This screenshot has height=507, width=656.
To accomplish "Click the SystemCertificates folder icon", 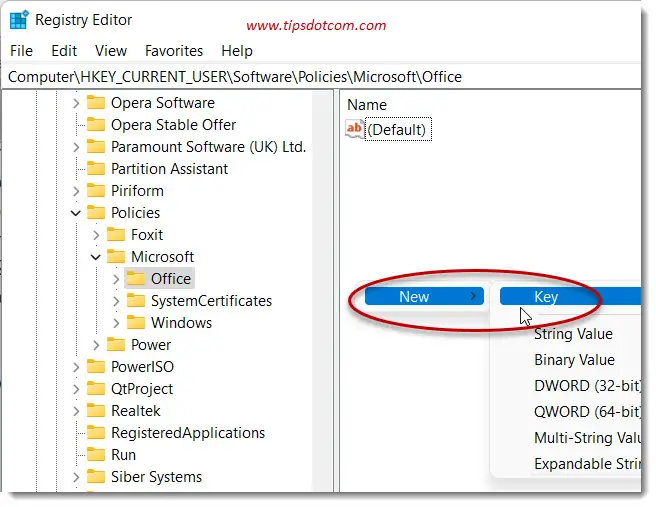I will (136, 301).
